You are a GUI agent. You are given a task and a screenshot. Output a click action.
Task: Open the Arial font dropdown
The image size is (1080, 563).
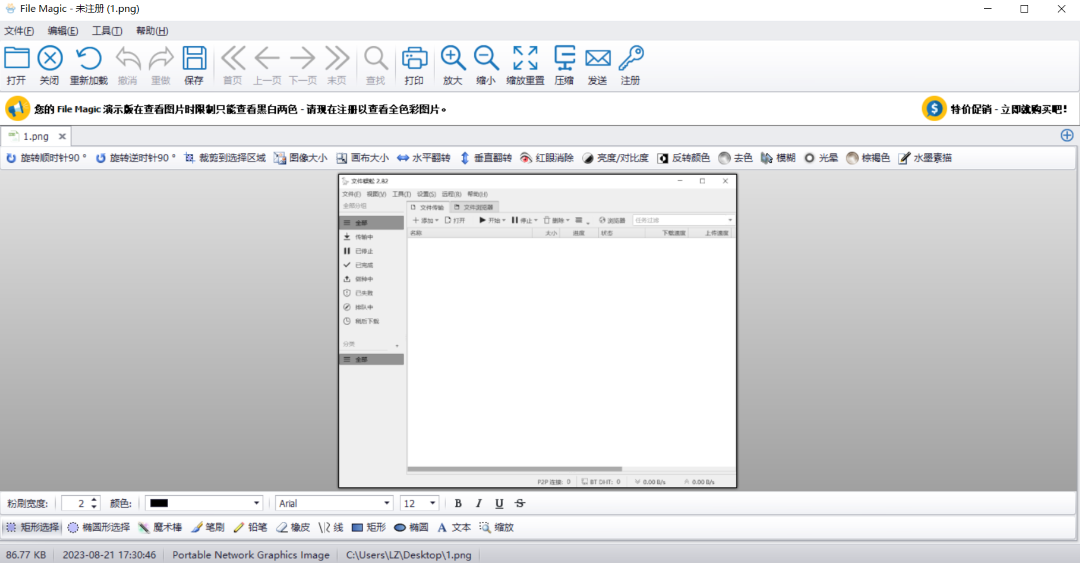387,503
